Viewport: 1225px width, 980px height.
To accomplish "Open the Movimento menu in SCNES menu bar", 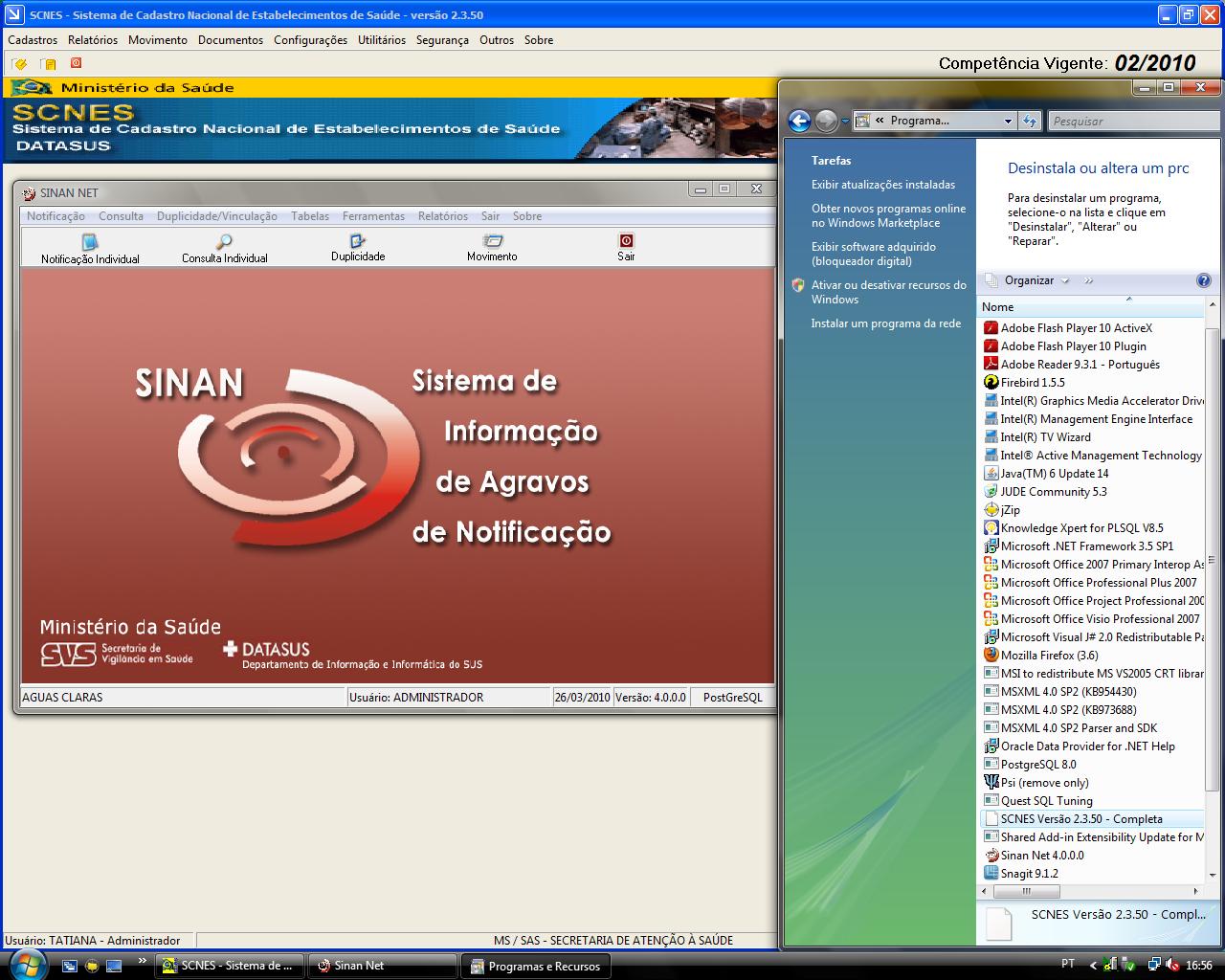I will (x=158, y=40).
